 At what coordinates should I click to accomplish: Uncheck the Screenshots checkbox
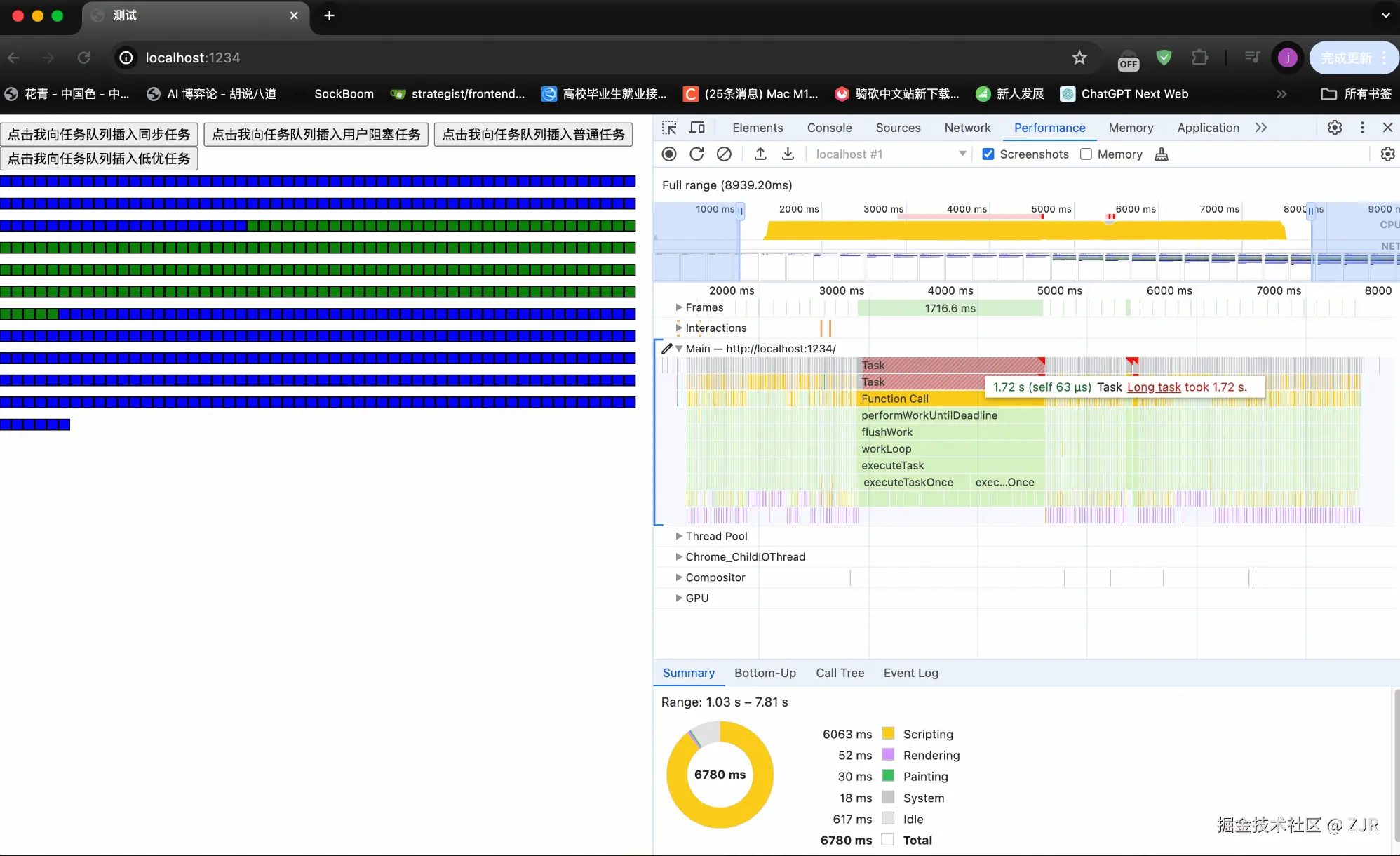click(988, 154)
